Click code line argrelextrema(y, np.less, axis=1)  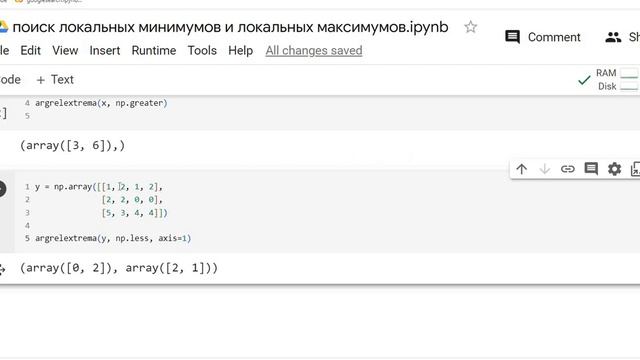[x=113, y=238]
